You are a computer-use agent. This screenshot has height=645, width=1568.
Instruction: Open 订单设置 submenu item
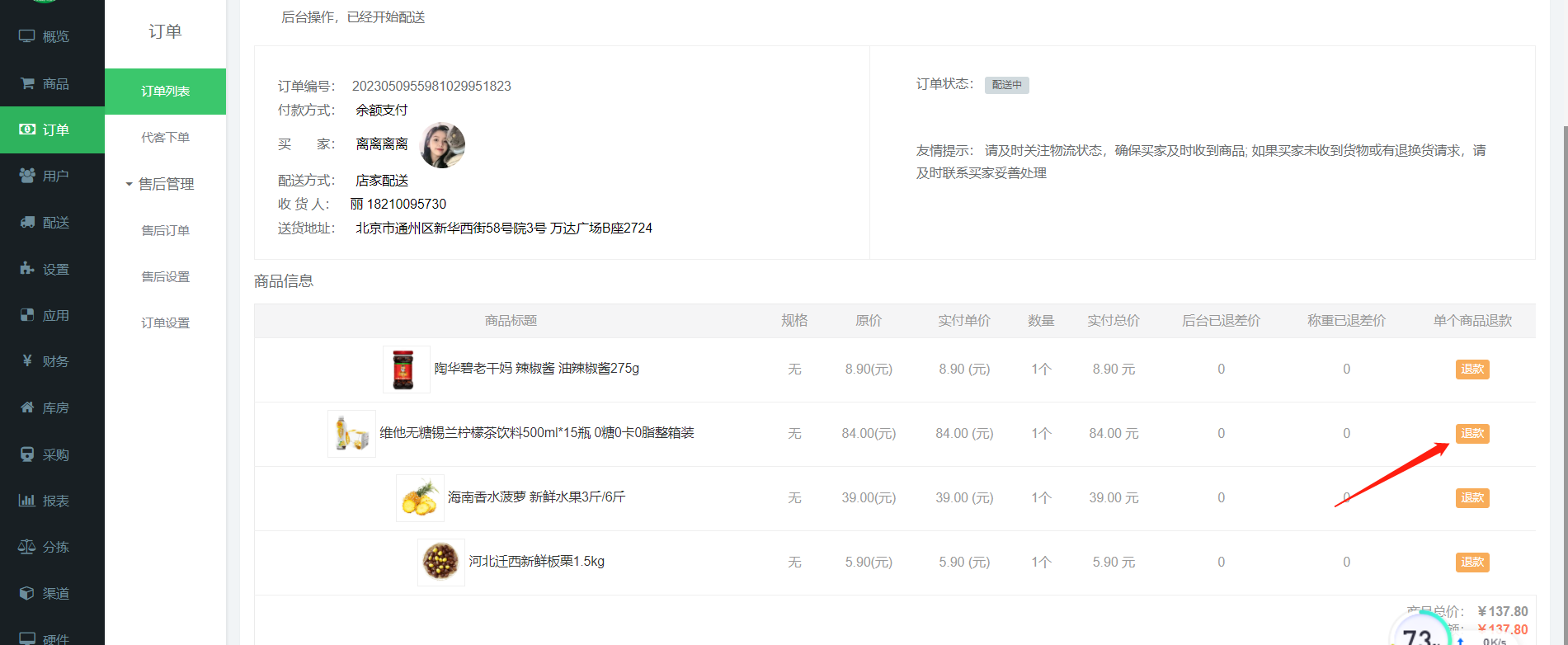(165, 323)
